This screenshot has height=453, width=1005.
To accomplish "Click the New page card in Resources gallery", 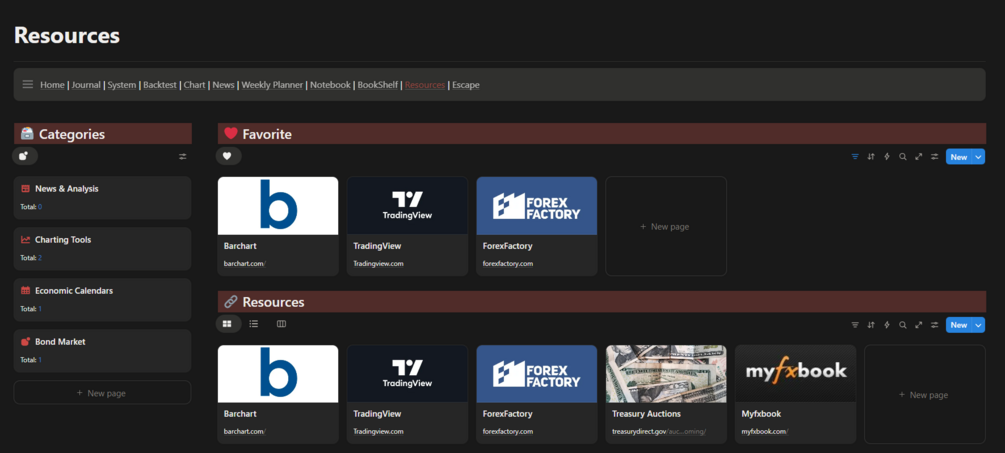I will pyautogui.click(x=925, y=395).
